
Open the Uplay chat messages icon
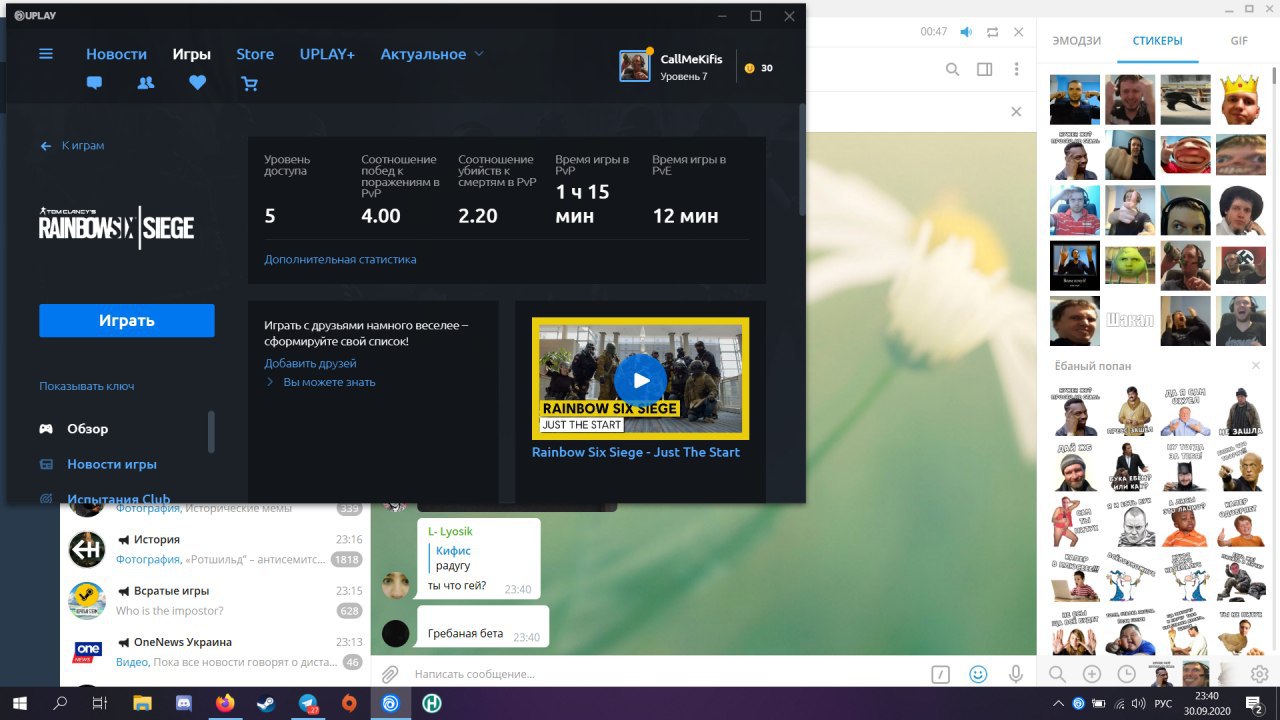(95, 83)
